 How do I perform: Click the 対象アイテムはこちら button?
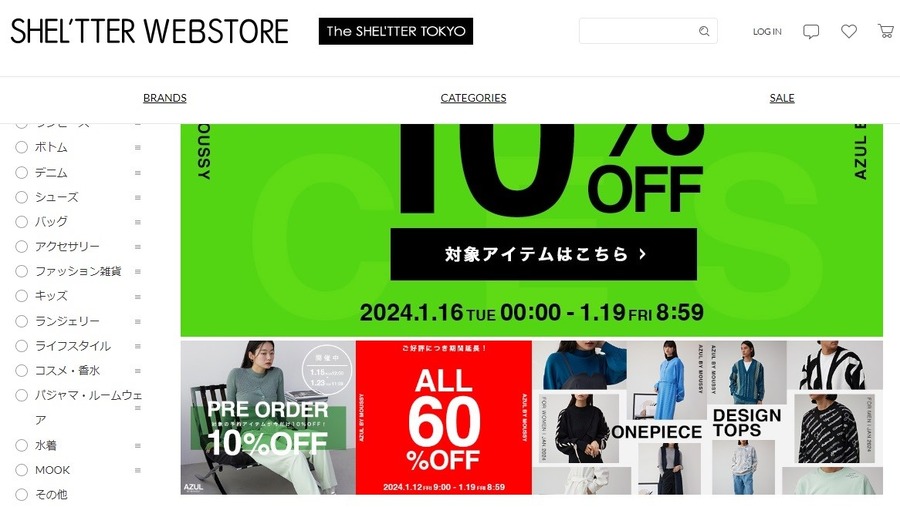tap(544, 254)
